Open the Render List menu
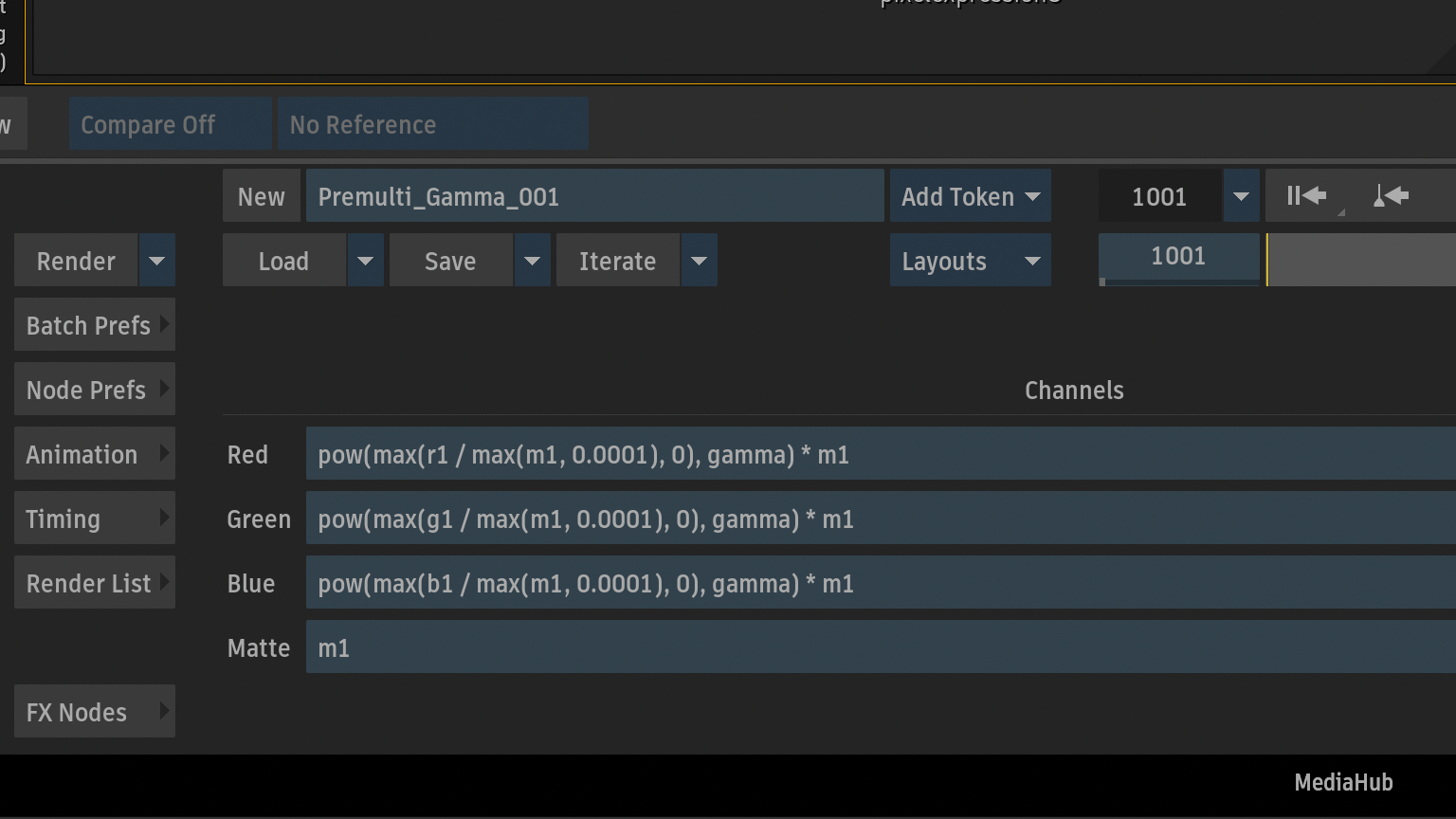Viewport: 1456px width, 819px height. [x=95, y=583]
